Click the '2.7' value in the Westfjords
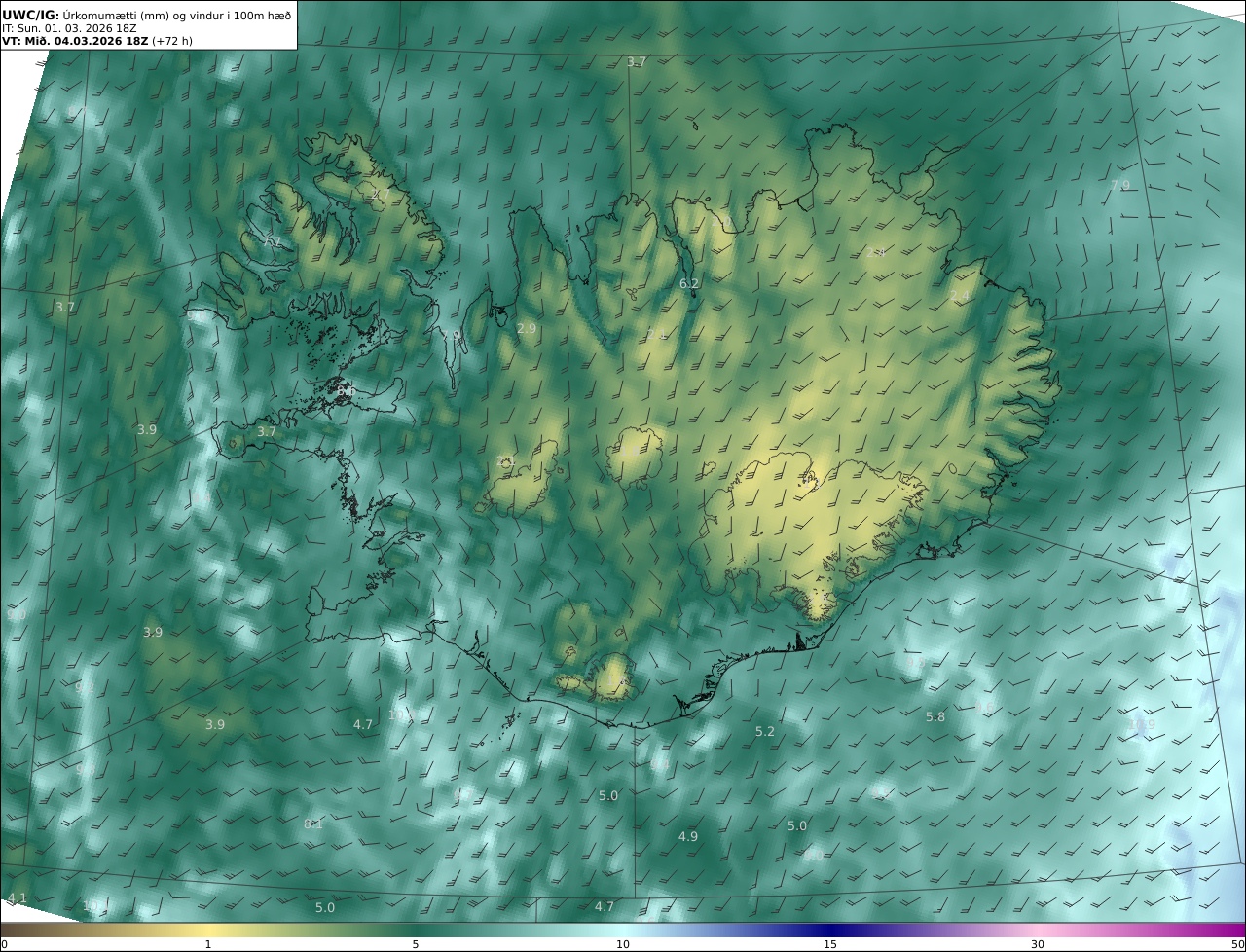Image resolution: width=1246 pixels, height=952 pixels. tap(381, 195)
